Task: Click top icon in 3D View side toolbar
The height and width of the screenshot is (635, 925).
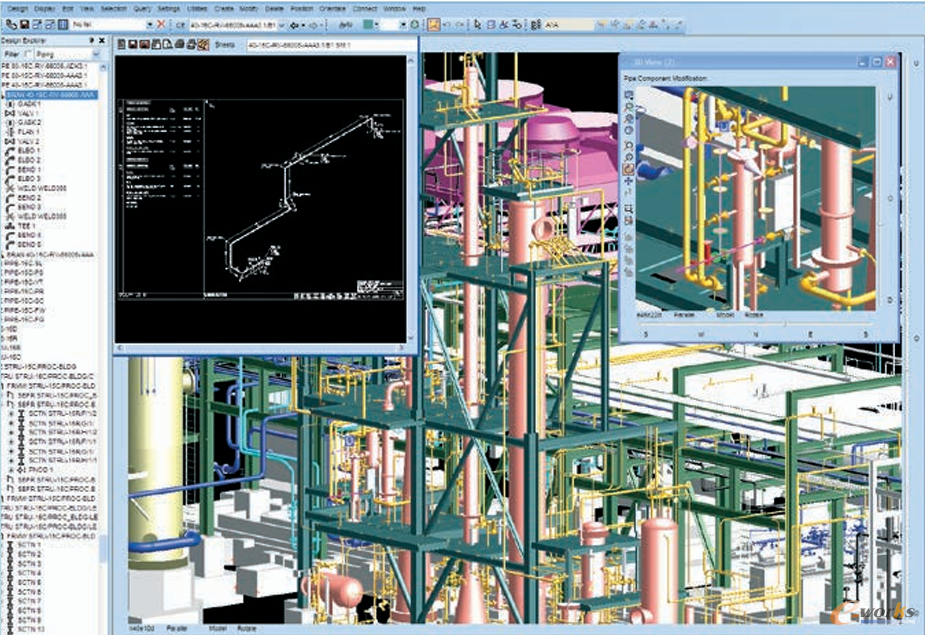Action: pyautogui.click(x=629, y=94)
